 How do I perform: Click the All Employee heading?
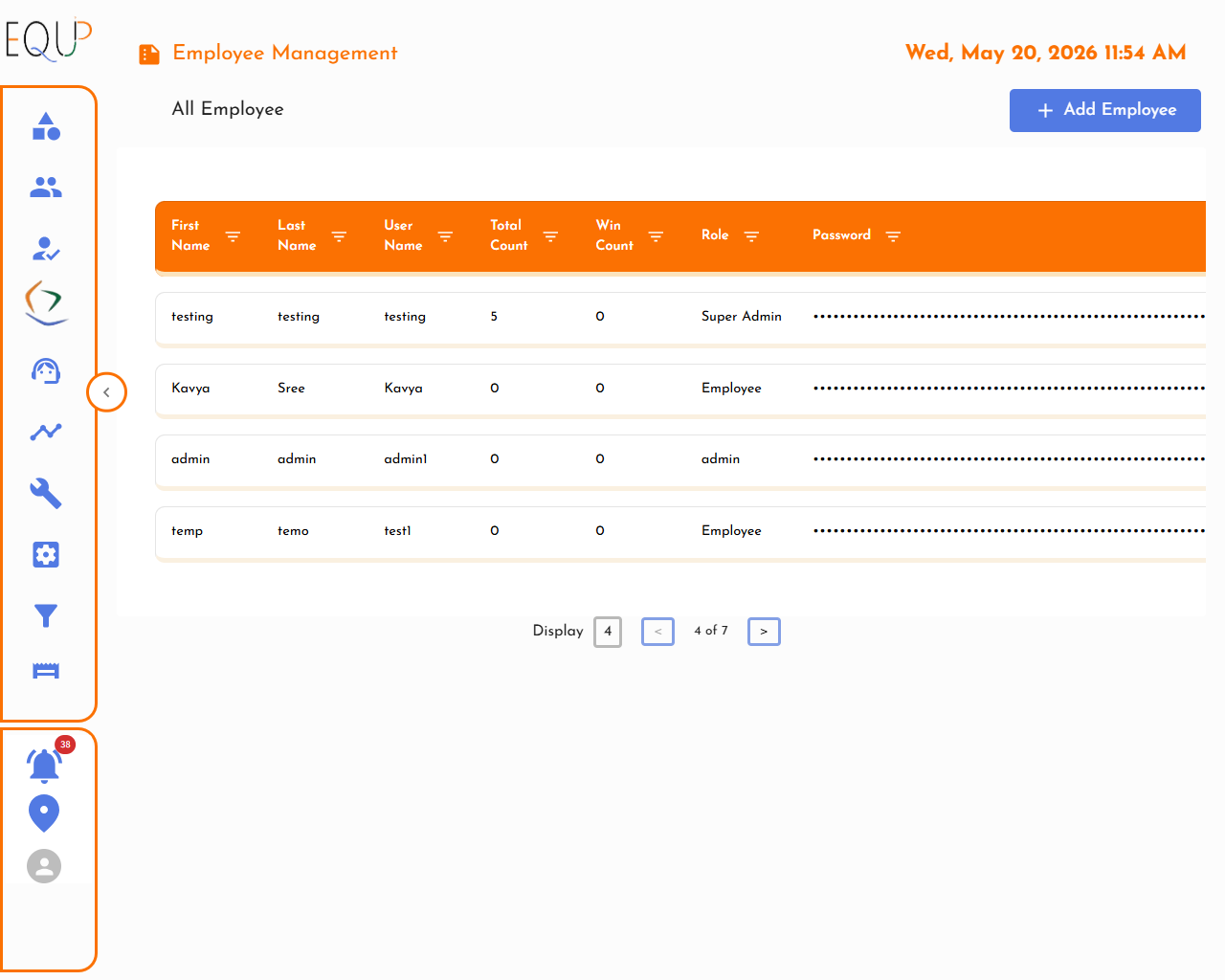(x=228, y=109)
